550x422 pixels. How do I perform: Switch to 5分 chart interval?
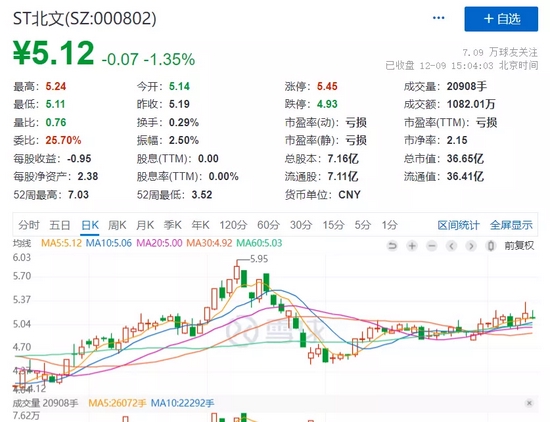point(362,225)
